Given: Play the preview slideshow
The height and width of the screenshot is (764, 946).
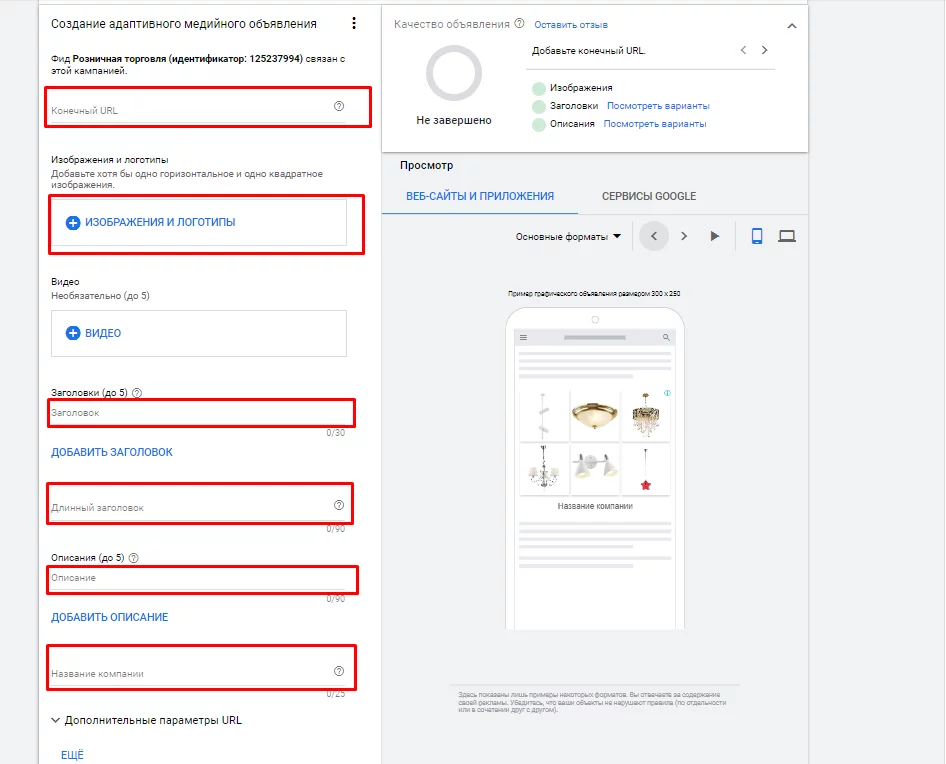Looking at the screenshot, I should 714,236.
